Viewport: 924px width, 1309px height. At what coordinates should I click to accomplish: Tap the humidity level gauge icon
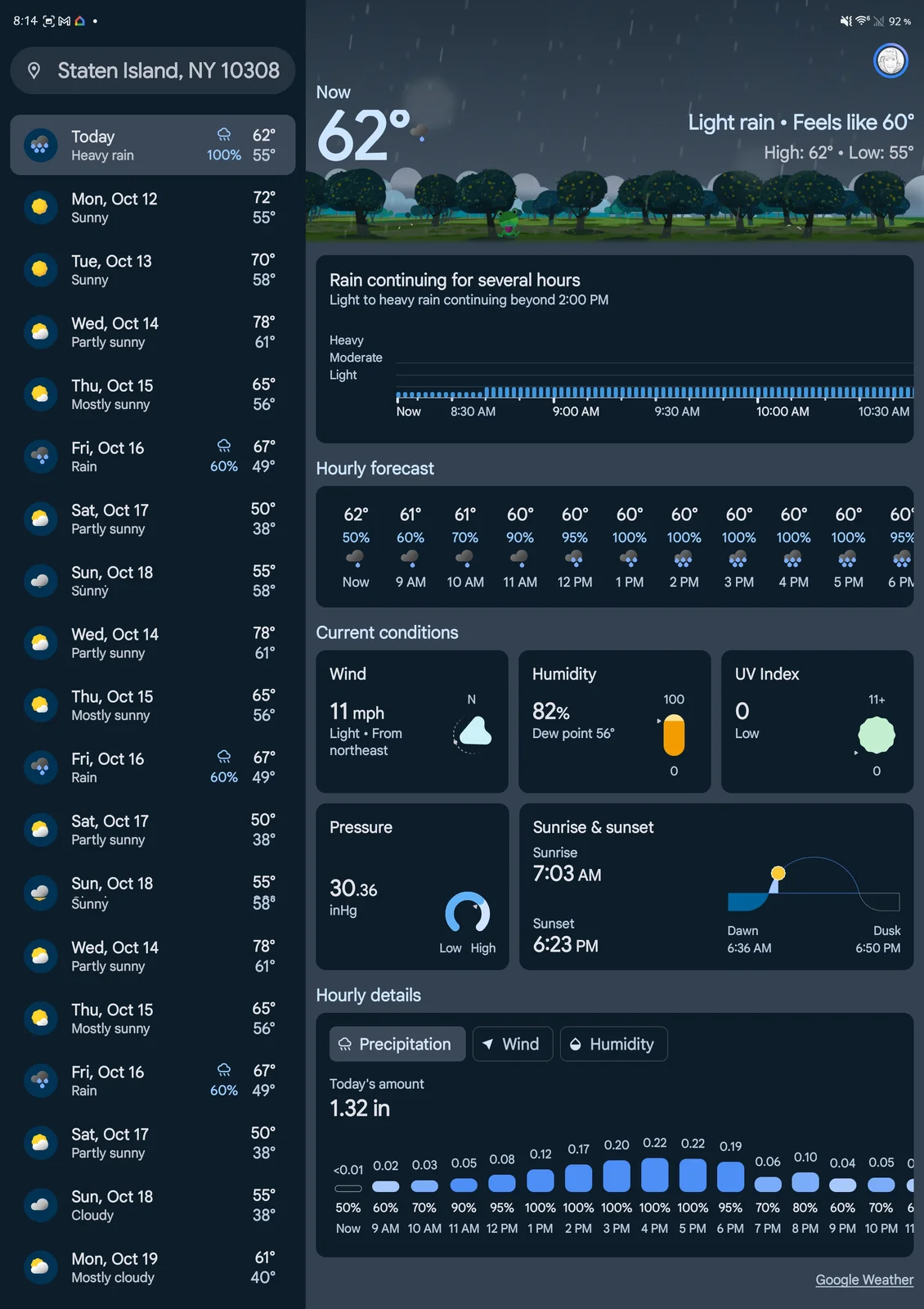(x=674, y=735)
